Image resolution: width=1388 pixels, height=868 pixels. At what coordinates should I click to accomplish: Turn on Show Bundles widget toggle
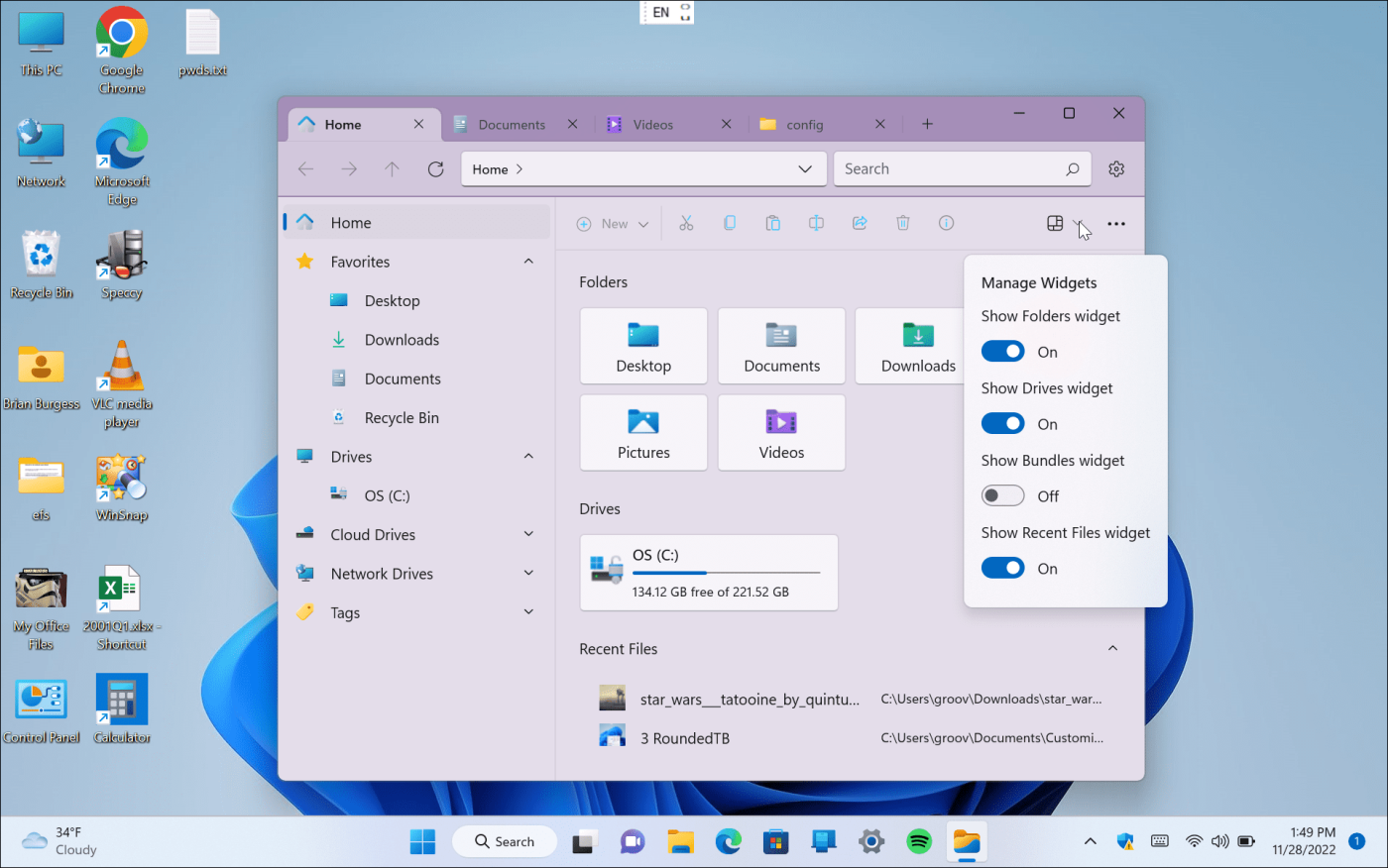pos(1002,496)
